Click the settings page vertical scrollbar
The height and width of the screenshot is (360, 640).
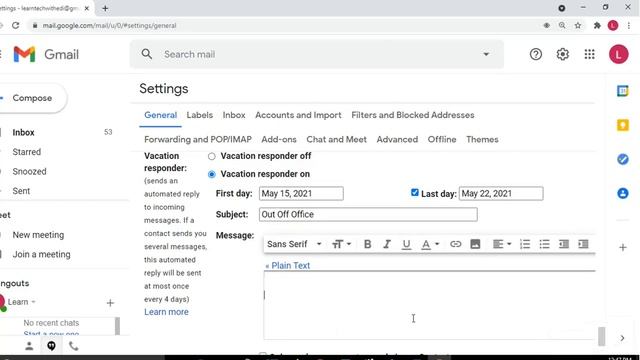coord(601,336)
